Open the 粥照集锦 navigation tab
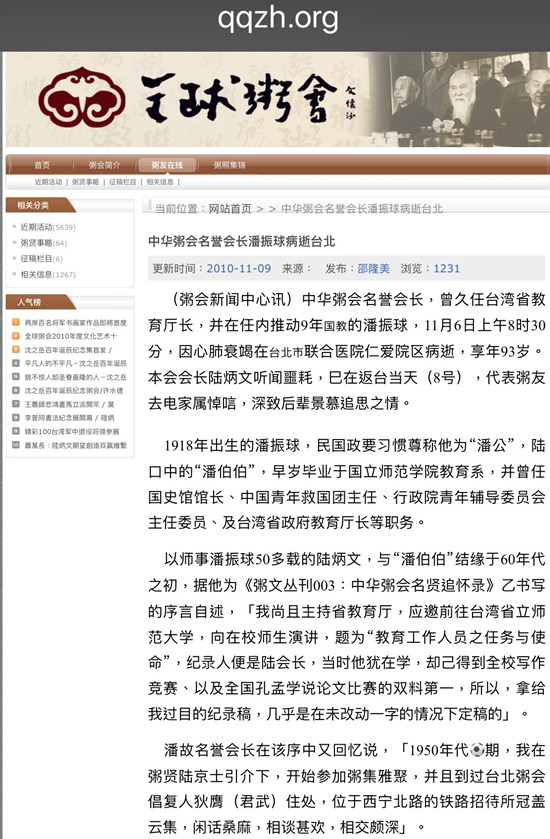The width and height of the screenshot is (550, 839). [x=230, y=165]
